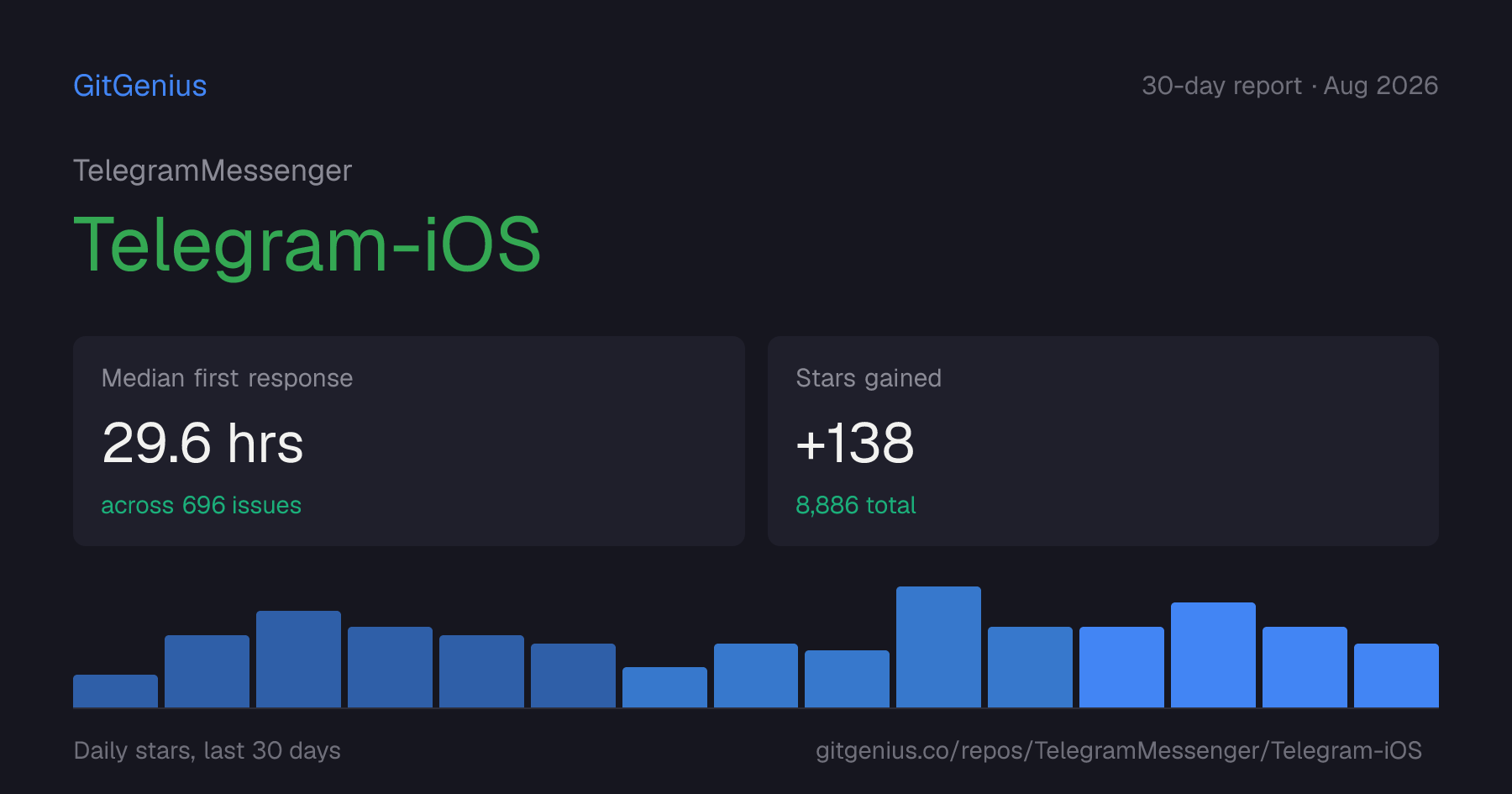Click the "Daily stars, last 30 days" caption
The width and height of the screenshot is (1512, 794).
coord(207,750)
